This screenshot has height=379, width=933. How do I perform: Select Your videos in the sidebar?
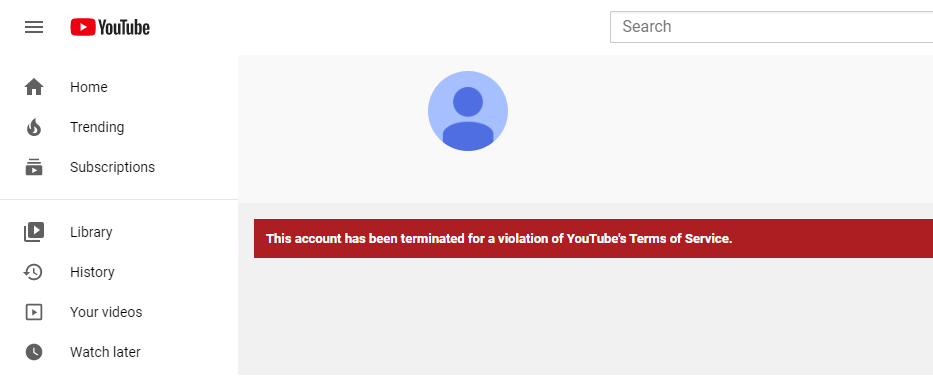click(x=119, y=312)
